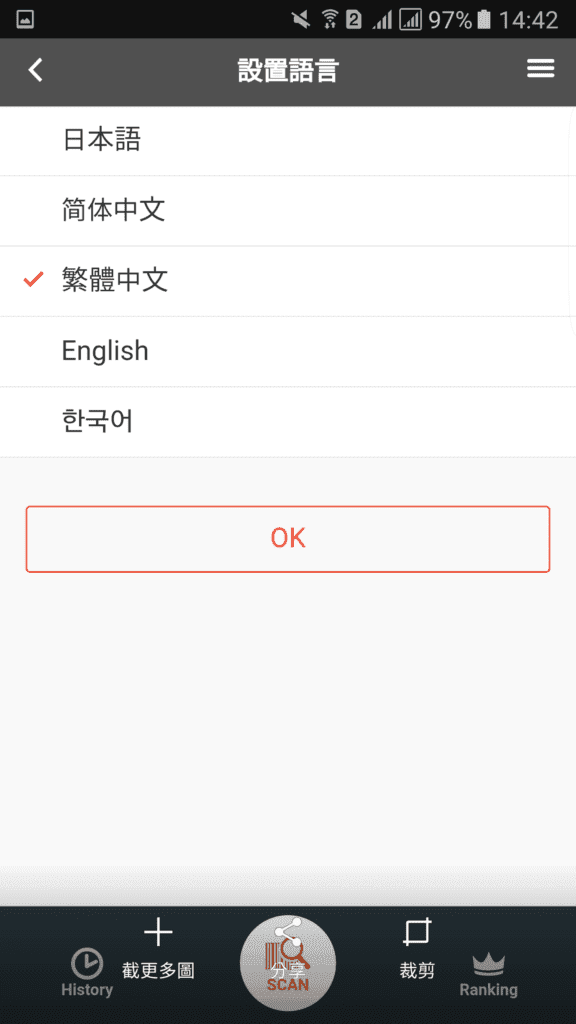Select English language option
576x1024 pixels.
[x=288, y=351]
